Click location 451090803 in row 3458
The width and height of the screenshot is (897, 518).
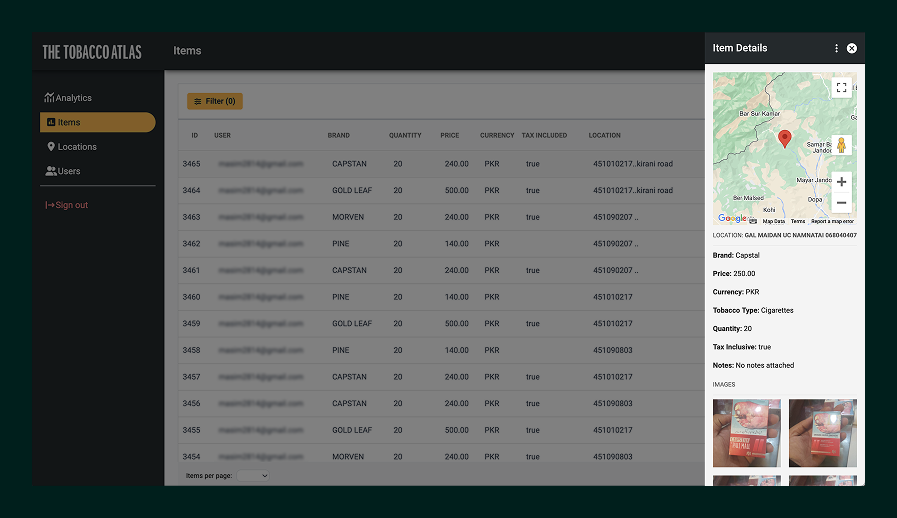point(613,350)
